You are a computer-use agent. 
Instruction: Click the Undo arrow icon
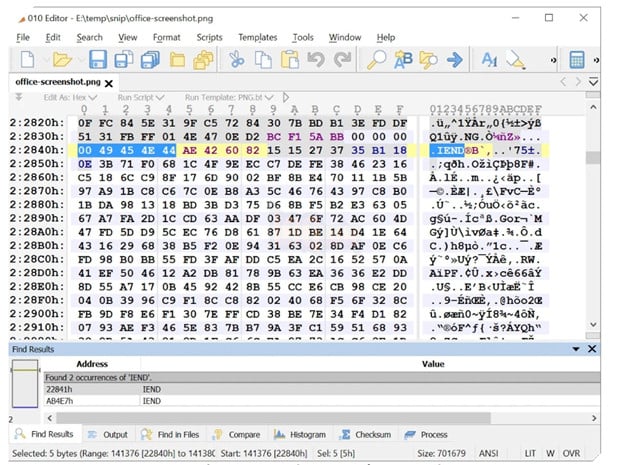point(316,60)
